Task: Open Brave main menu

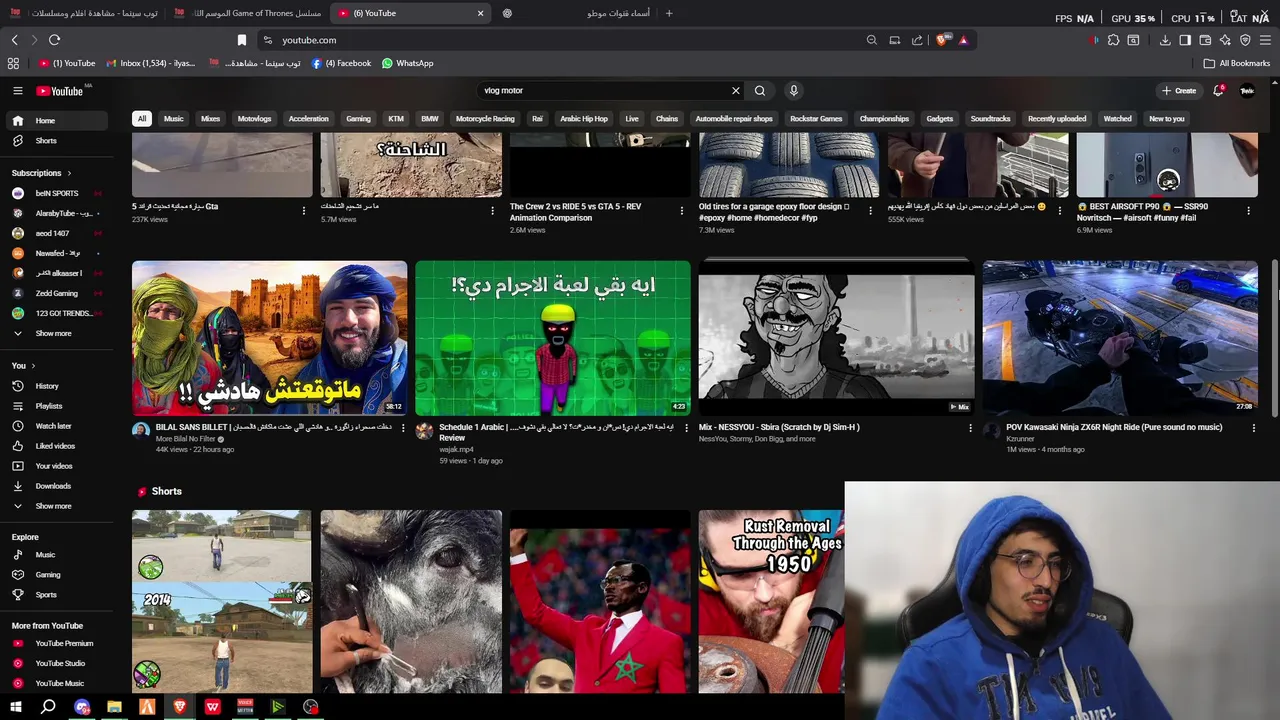Action: coord(1266,40)
